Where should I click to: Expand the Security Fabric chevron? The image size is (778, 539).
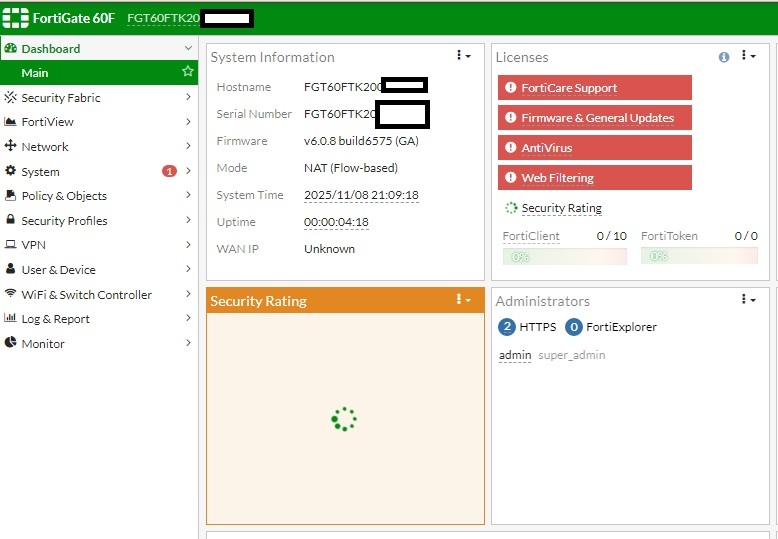click(188, 97)
